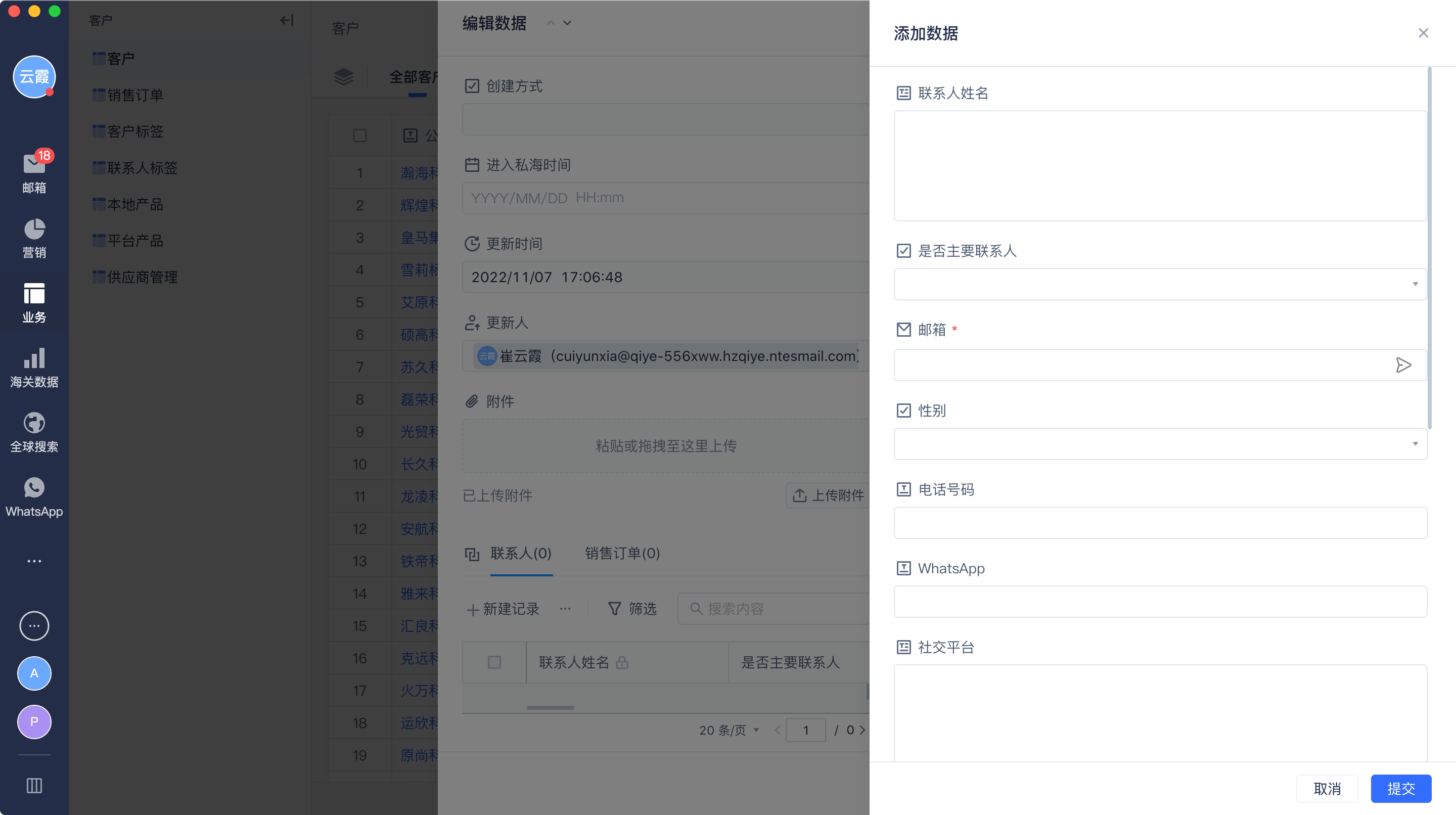
Task: Click the 电话号码 input field
Action: click(x=1160, y=523)
